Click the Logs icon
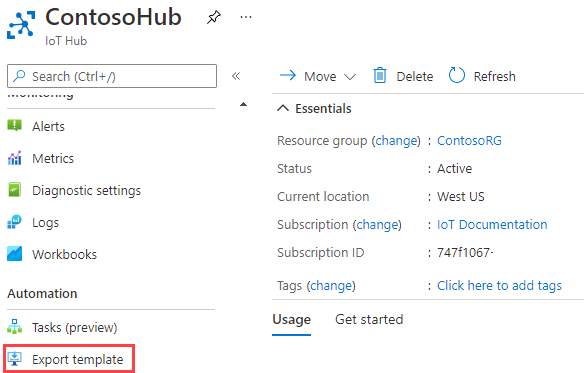Viewport: 584px width, 373px height. [15, 222]
